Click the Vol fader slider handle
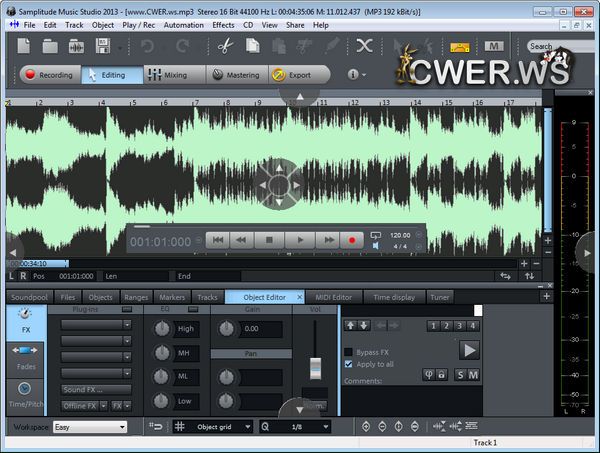 pyautogui.click(x=316, y=366)
